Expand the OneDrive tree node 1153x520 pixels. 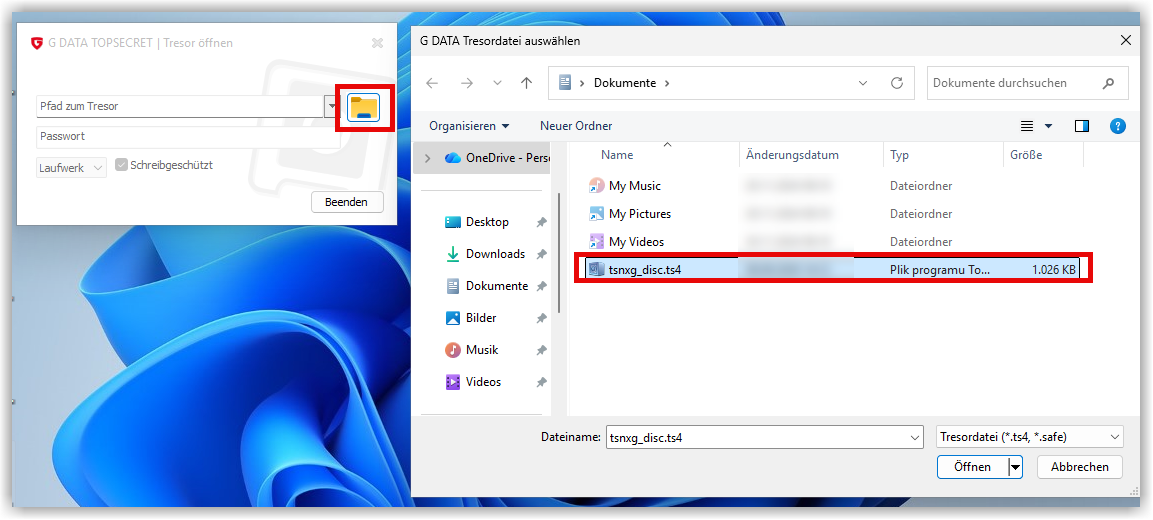click(428, 157)
